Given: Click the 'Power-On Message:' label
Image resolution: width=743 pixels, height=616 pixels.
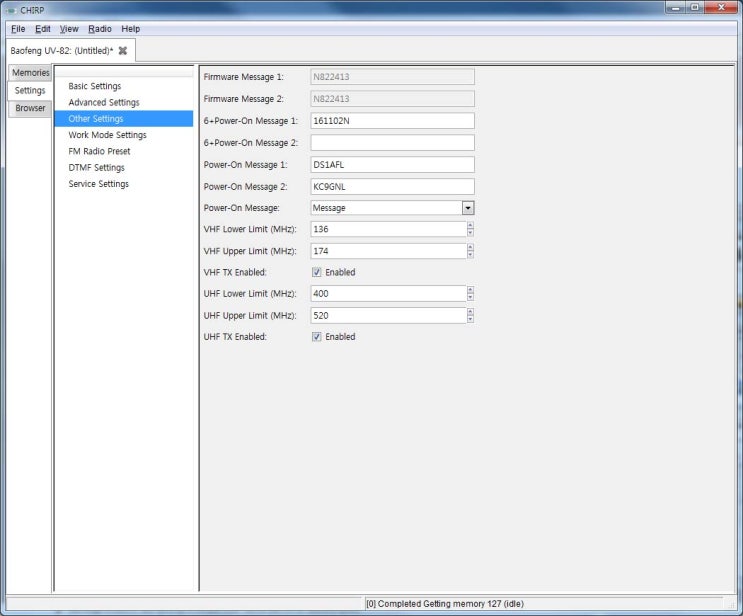Looking at the screenshot, I should (x=241, y=208).
